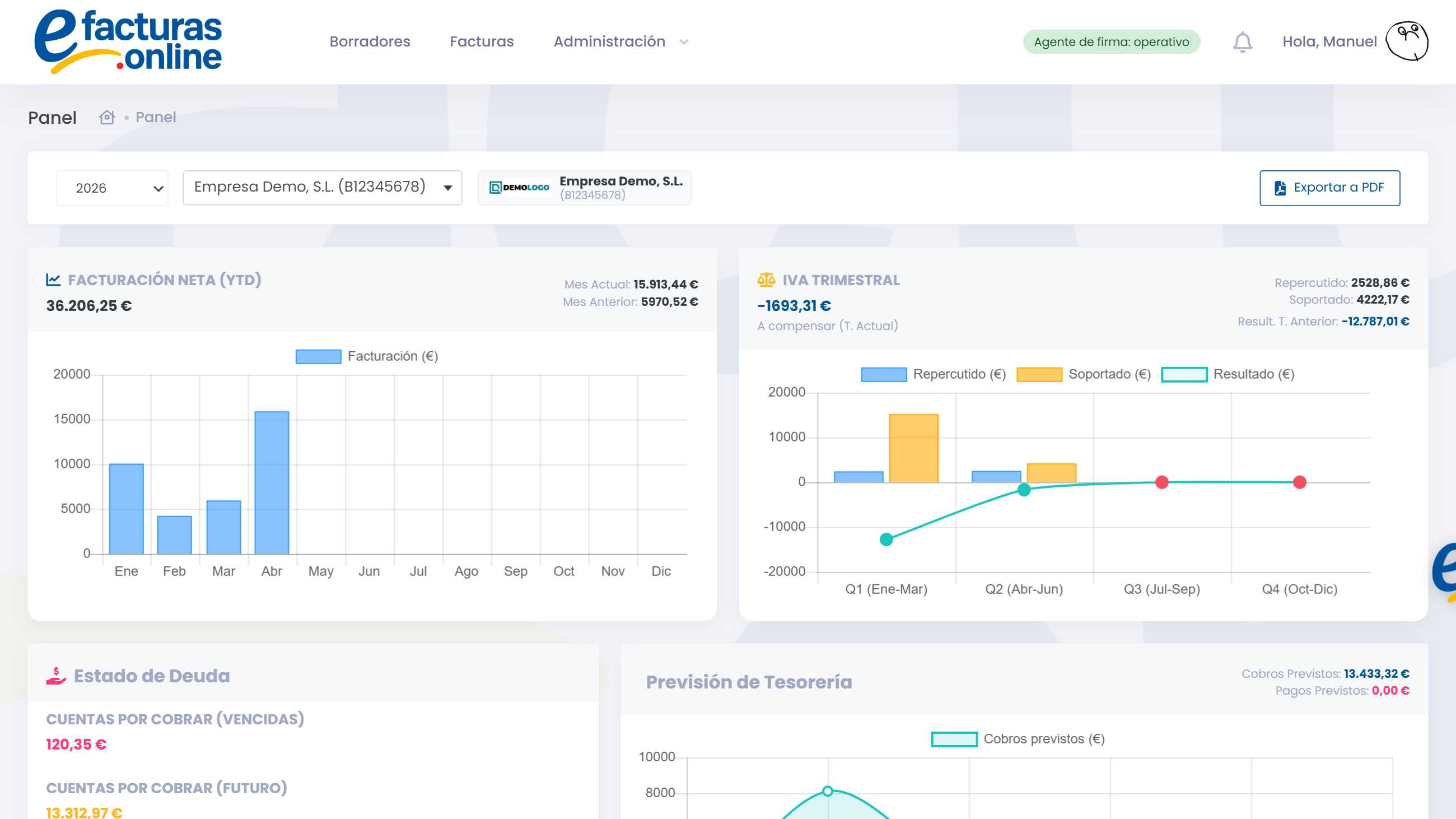This screenshot has height=819, width=1456.
Task: Click Cuentas por Cobrar (Vencidas) label
Action: click(175, 719)
